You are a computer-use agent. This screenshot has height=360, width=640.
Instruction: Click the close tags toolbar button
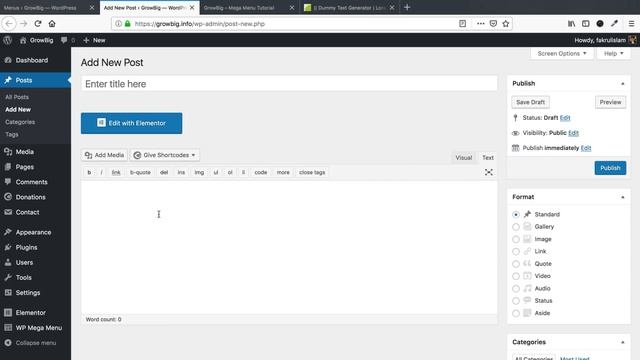coord(312,172)
